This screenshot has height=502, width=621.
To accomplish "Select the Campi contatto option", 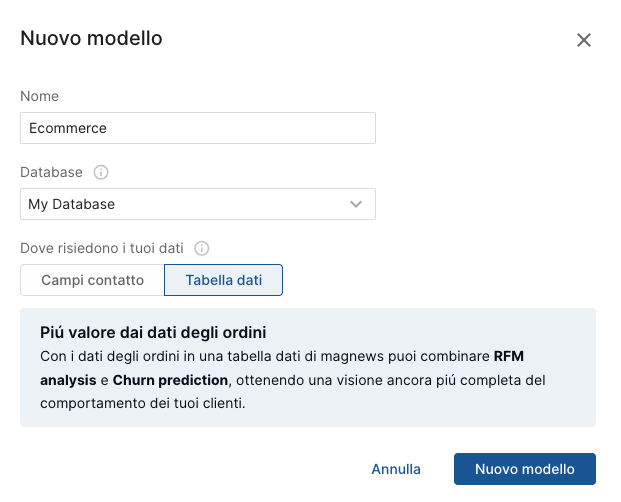I will coord(92,280).
